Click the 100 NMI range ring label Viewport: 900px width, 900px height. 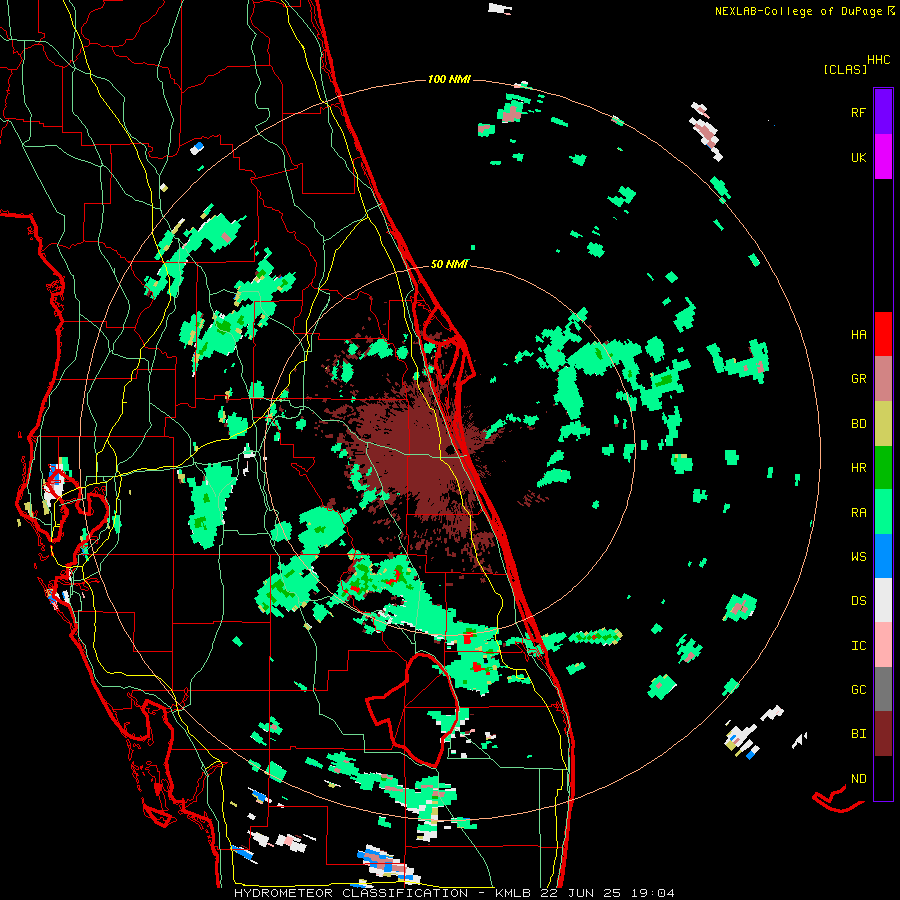click(449, 79)
